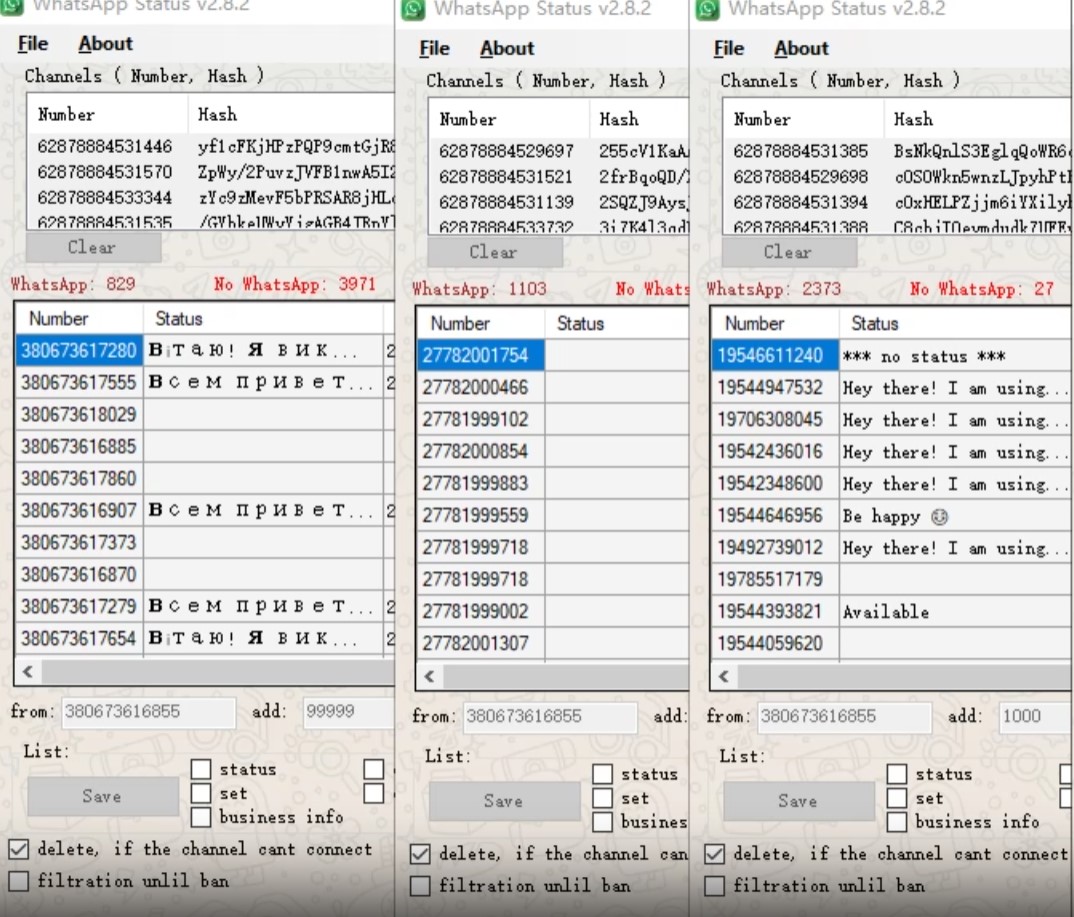Uncheck delete if channel cant connect, left window
Image resolution: width=1074 pixels, height=917 pixels.
click(x=18, y=849)
